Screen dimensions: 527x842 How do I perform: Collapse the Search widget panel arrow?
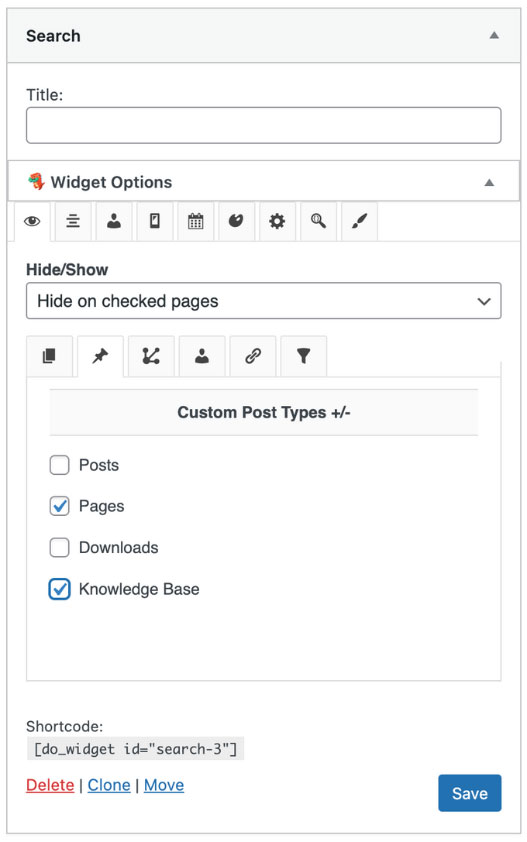(x=494, y=36)
